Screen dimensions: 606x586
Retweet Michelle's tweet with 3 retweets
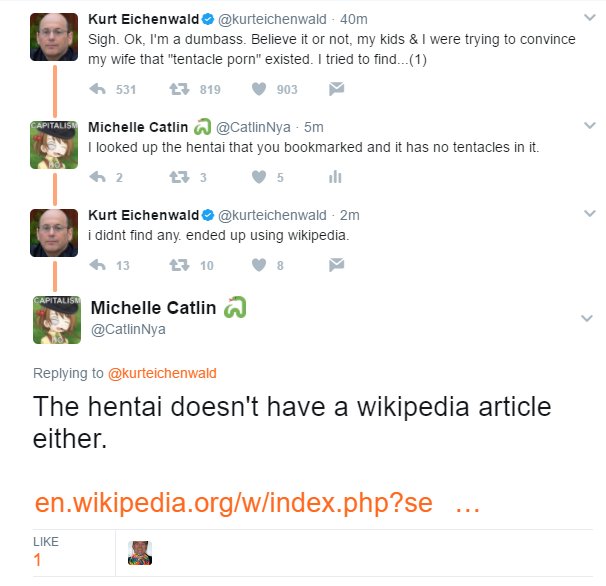(x=179, y=177)
